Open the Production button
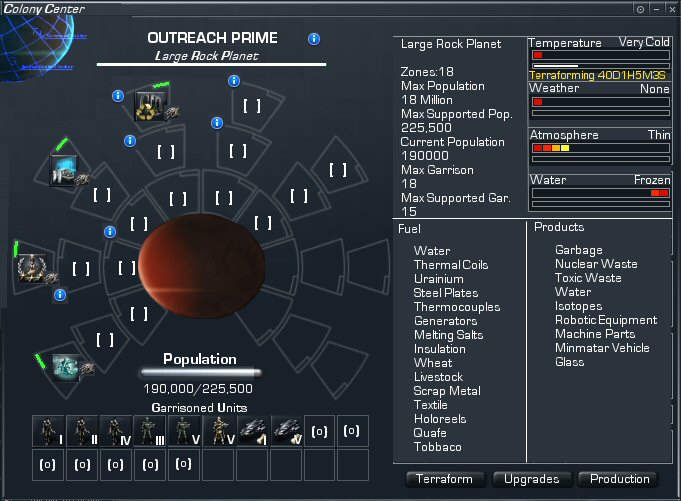The height and width of the screenshot is (501, 681). [x=619, y=479]
